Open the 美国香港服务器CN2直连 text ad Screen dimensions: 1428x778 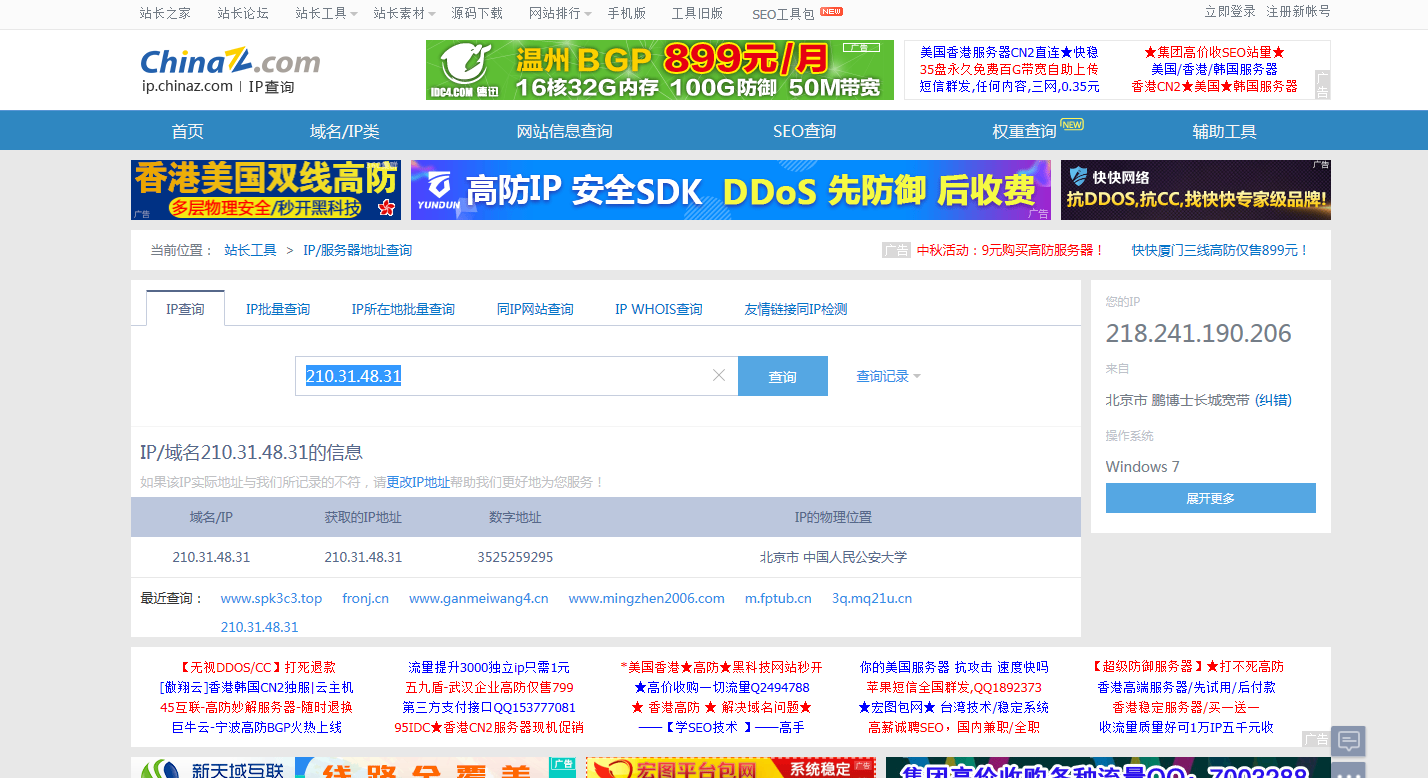tap(1009, 52)
